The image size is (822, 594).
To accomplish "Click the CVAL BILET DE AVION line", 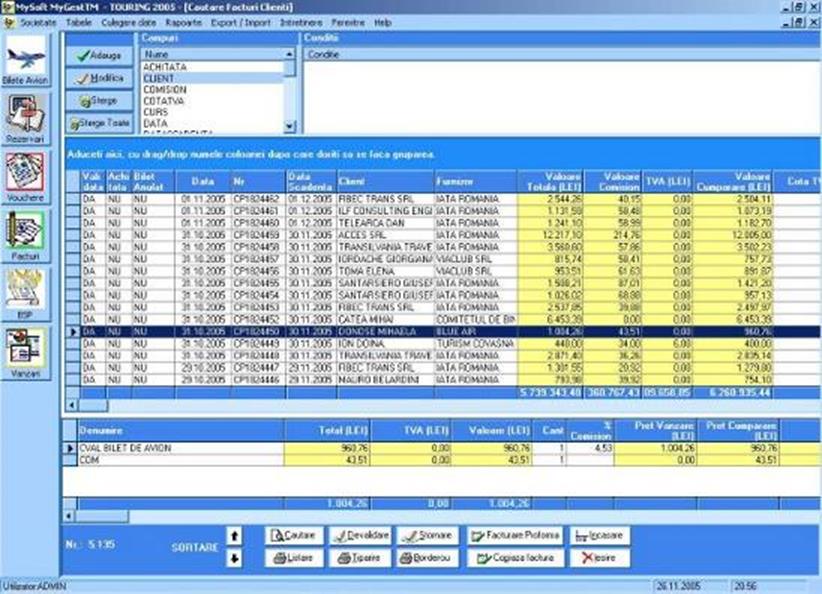I will pyautogui.click(x=443, y=448).
